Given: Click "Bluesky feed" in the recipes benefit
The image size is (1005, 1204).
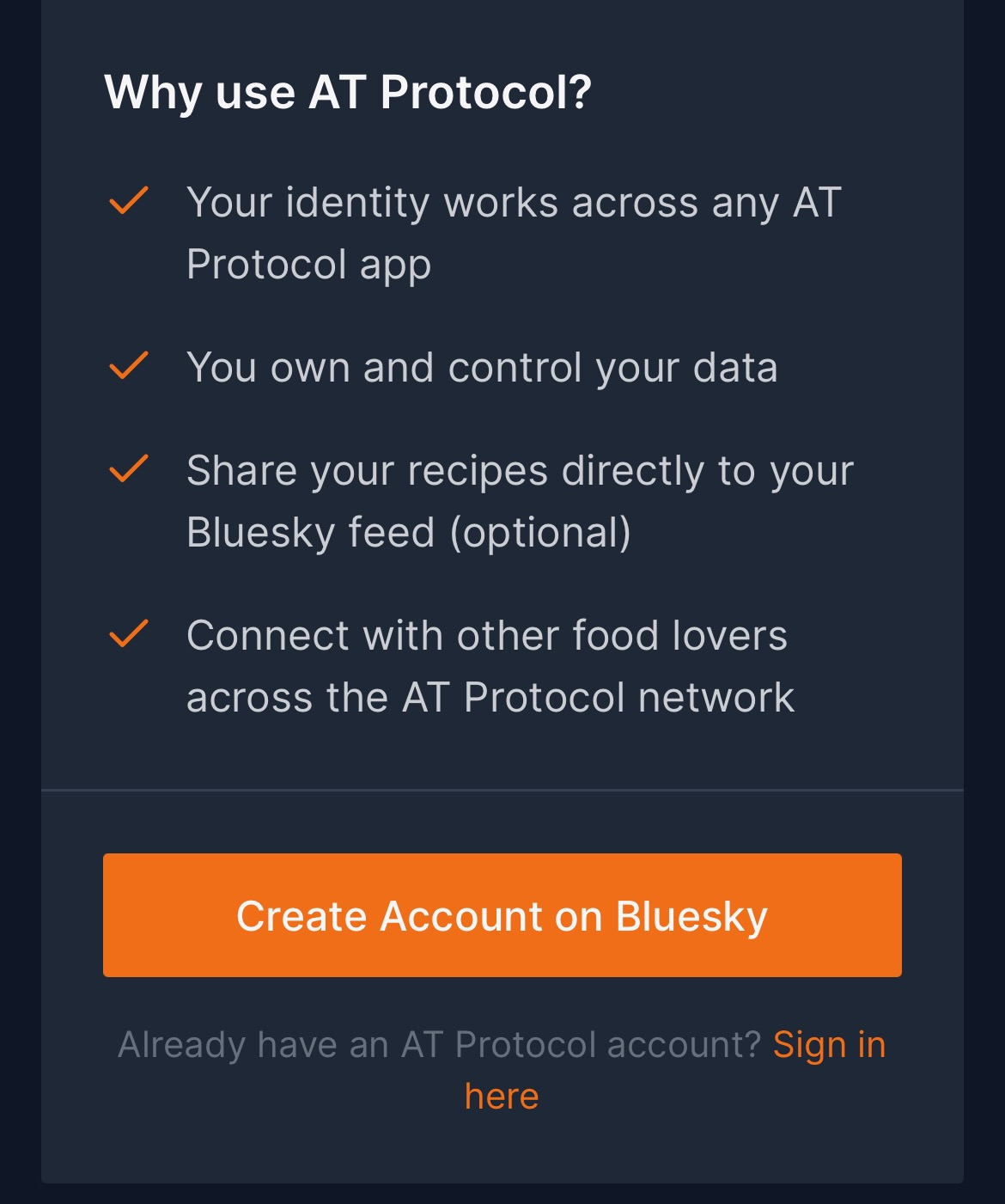Looking at the screenshot, I should coord(311,533).
